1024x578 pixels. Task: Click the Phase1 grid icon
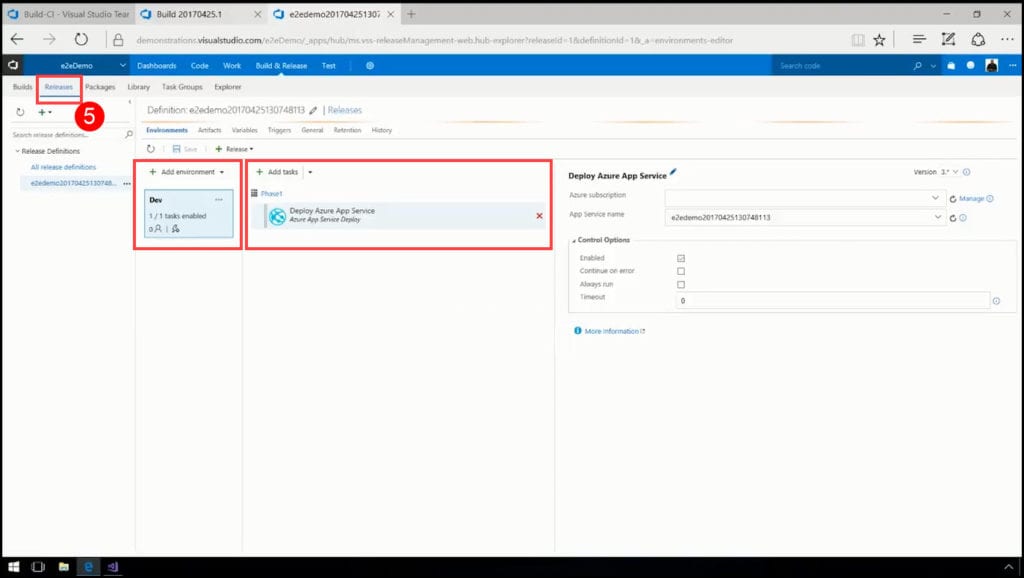coord(255,193)
